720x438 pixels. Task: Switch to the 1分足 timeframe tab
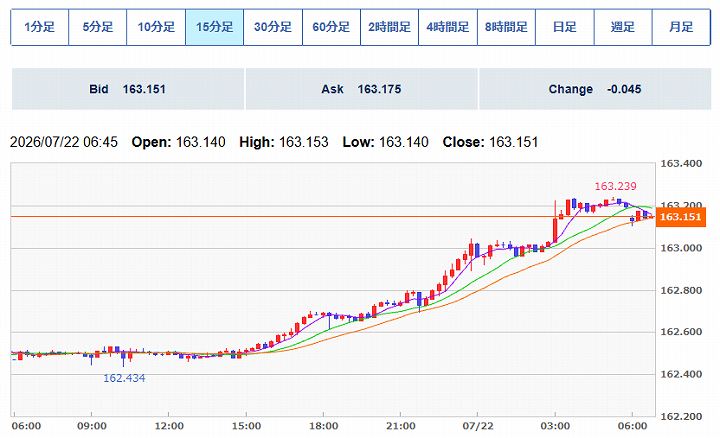tap(39, 27)
